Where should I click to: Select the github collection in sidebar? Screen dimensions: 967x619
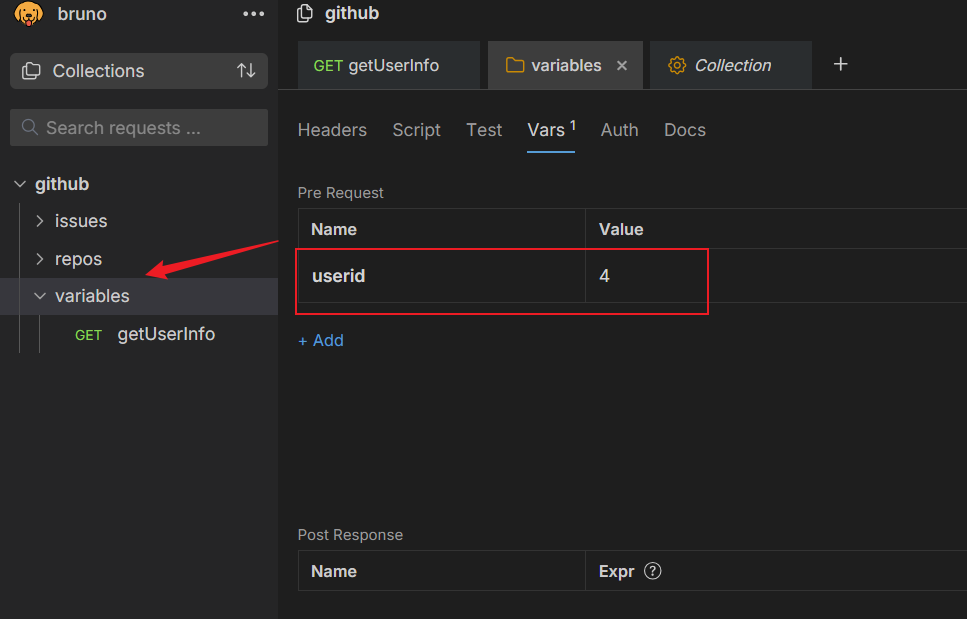point(62,184)
